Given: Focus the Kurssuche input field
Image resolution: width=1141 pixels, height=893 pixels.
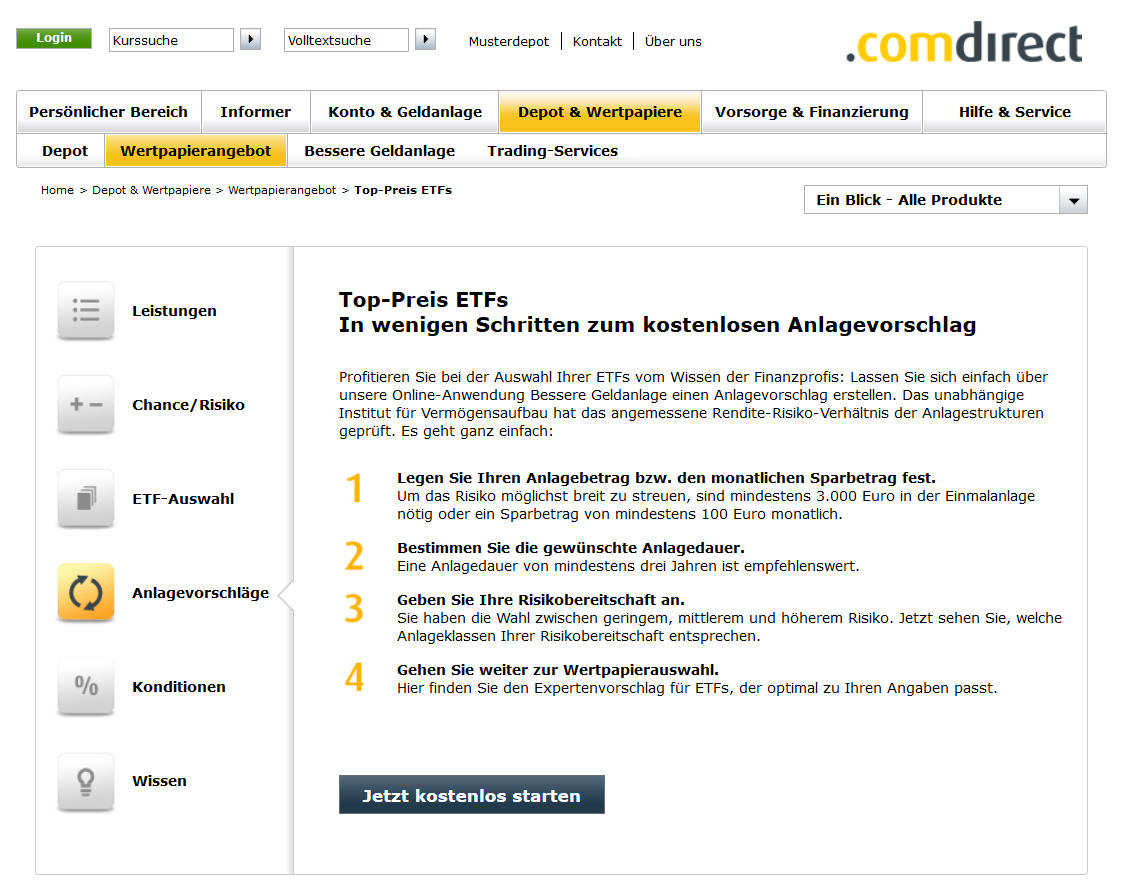Looking at the screenshot, I should pos(171,40).
